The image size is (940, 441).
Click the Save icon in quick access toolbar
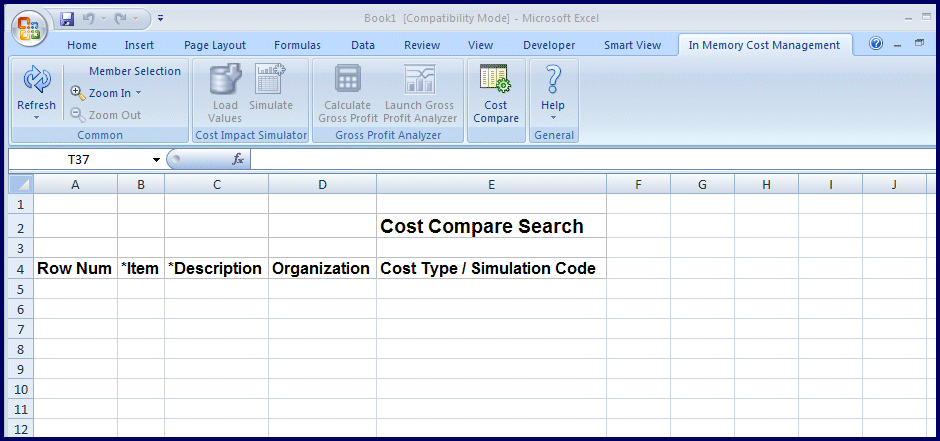coord(67,19)
